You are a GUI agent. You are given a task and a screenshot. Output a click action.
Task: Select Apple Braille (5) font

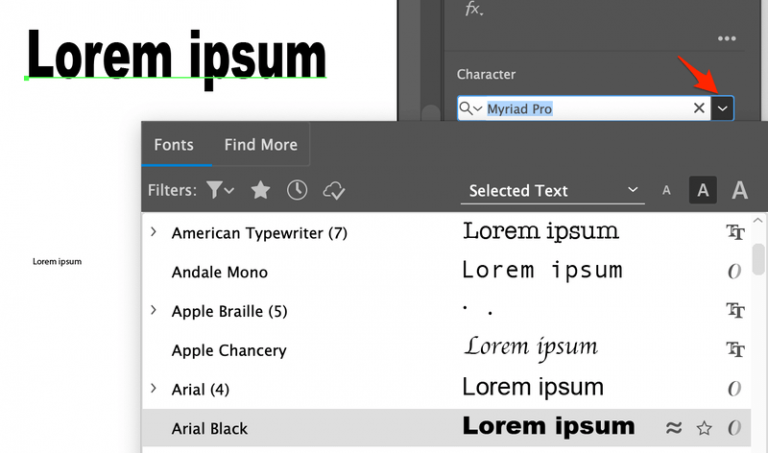point(229,311)
